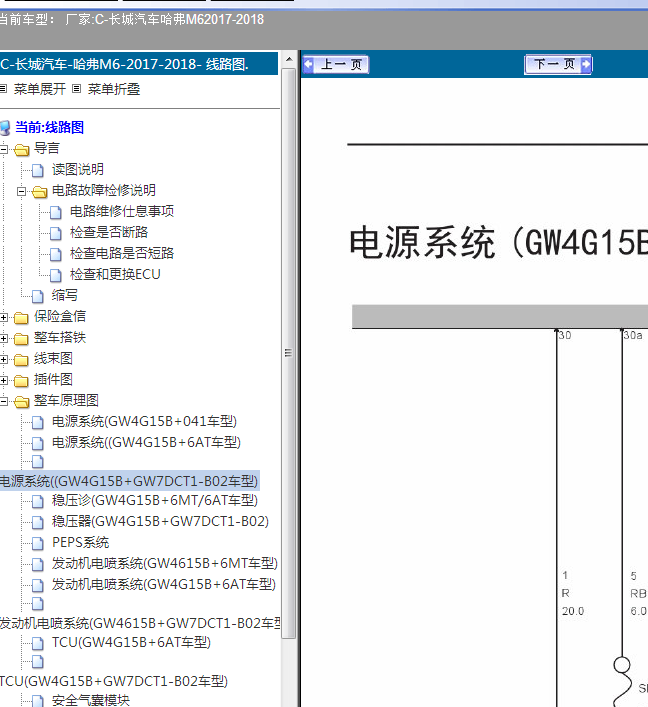Click page icon beside 读图说明

click(38, 170)
